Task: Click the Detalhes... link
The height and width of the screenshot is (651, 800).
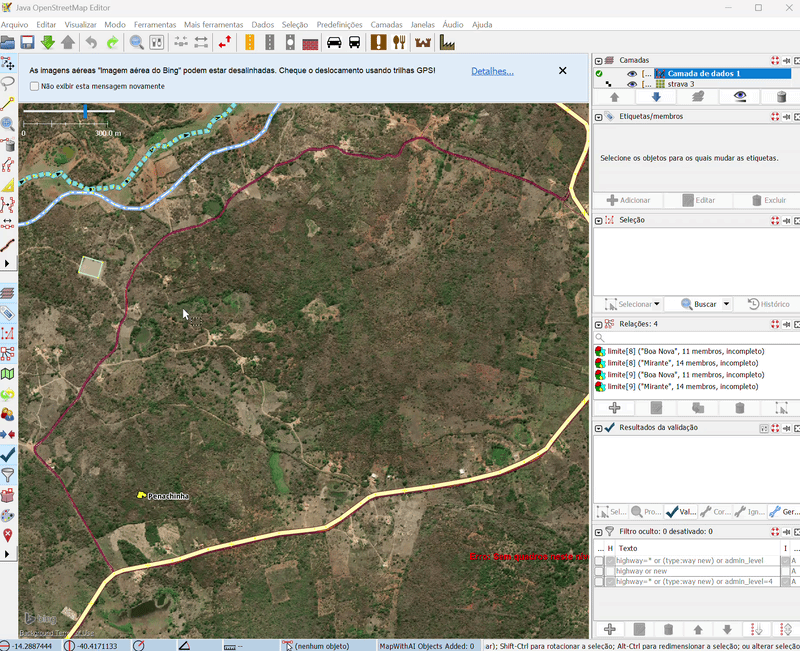Action: [492, 71]
